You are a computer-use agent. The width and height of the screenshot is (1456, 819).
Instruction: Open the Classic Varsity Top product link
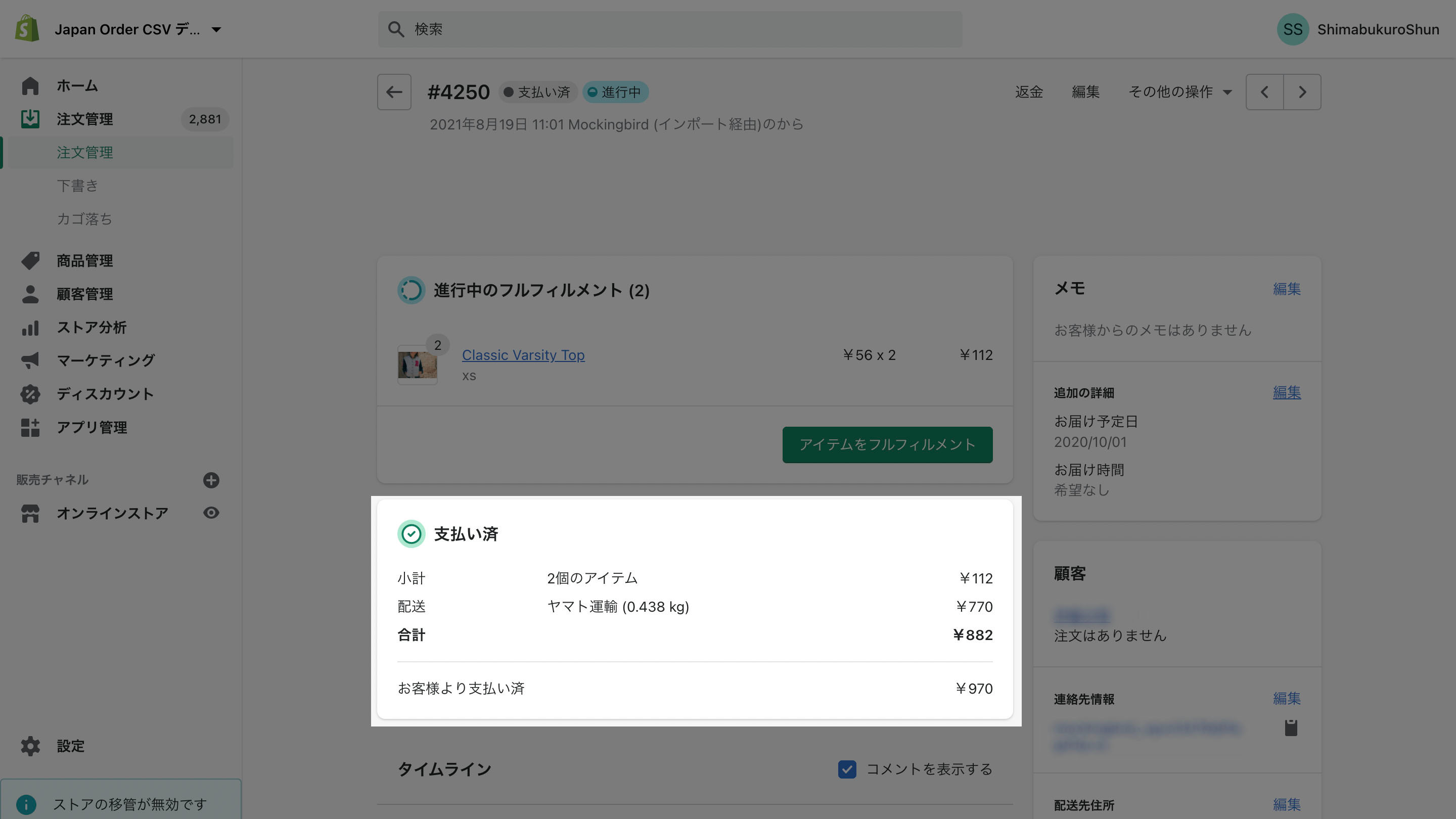(x=523, y=355)
